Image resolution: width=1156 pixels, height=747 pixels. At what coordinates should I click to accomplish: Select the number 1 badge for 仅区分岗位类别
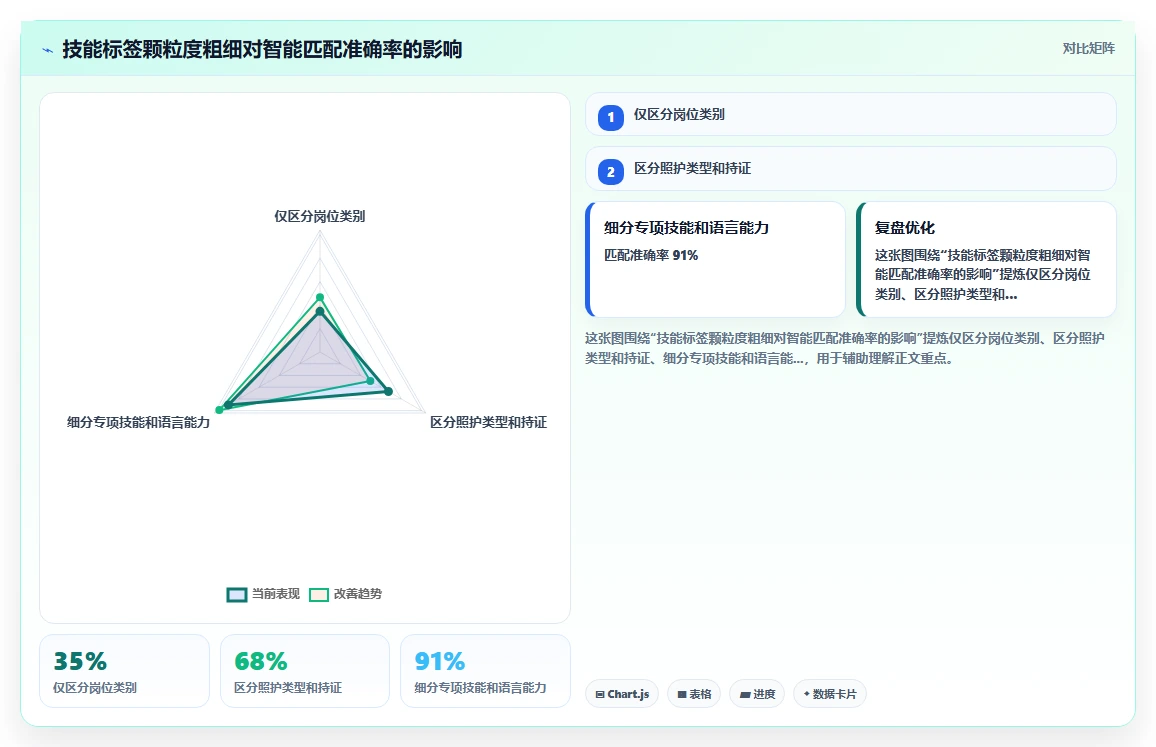point(610,117)
